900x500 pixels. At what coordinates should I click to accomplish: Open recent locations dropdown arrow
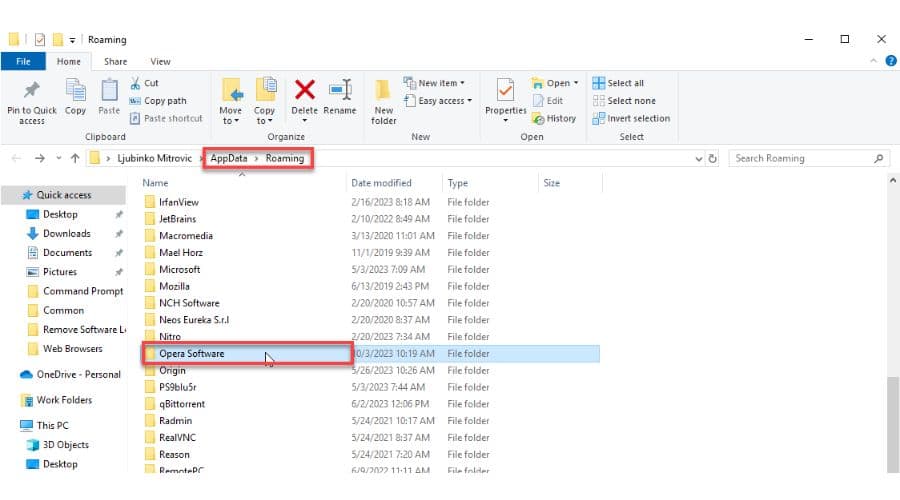pyautogui.click(x=59, y=158)
